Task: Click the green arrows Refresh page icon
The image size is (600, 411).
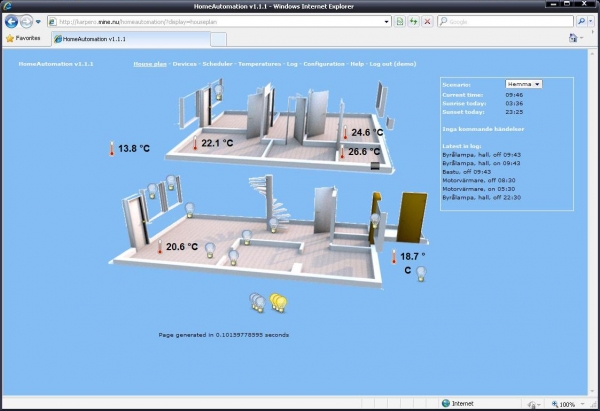Action: click(413, 21)
